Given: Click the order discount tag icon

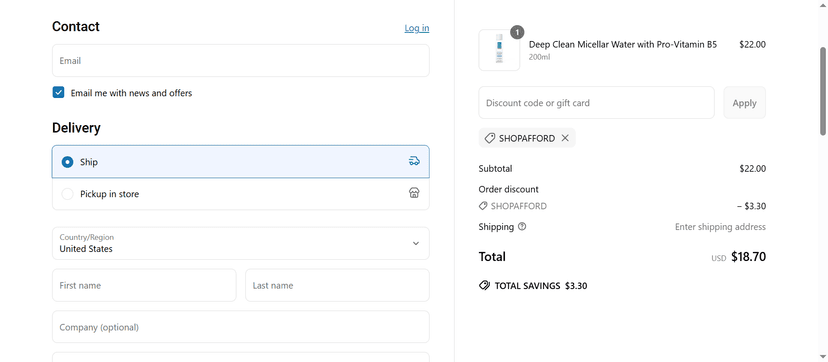Looking at the screenshot, I should (483, 206).
